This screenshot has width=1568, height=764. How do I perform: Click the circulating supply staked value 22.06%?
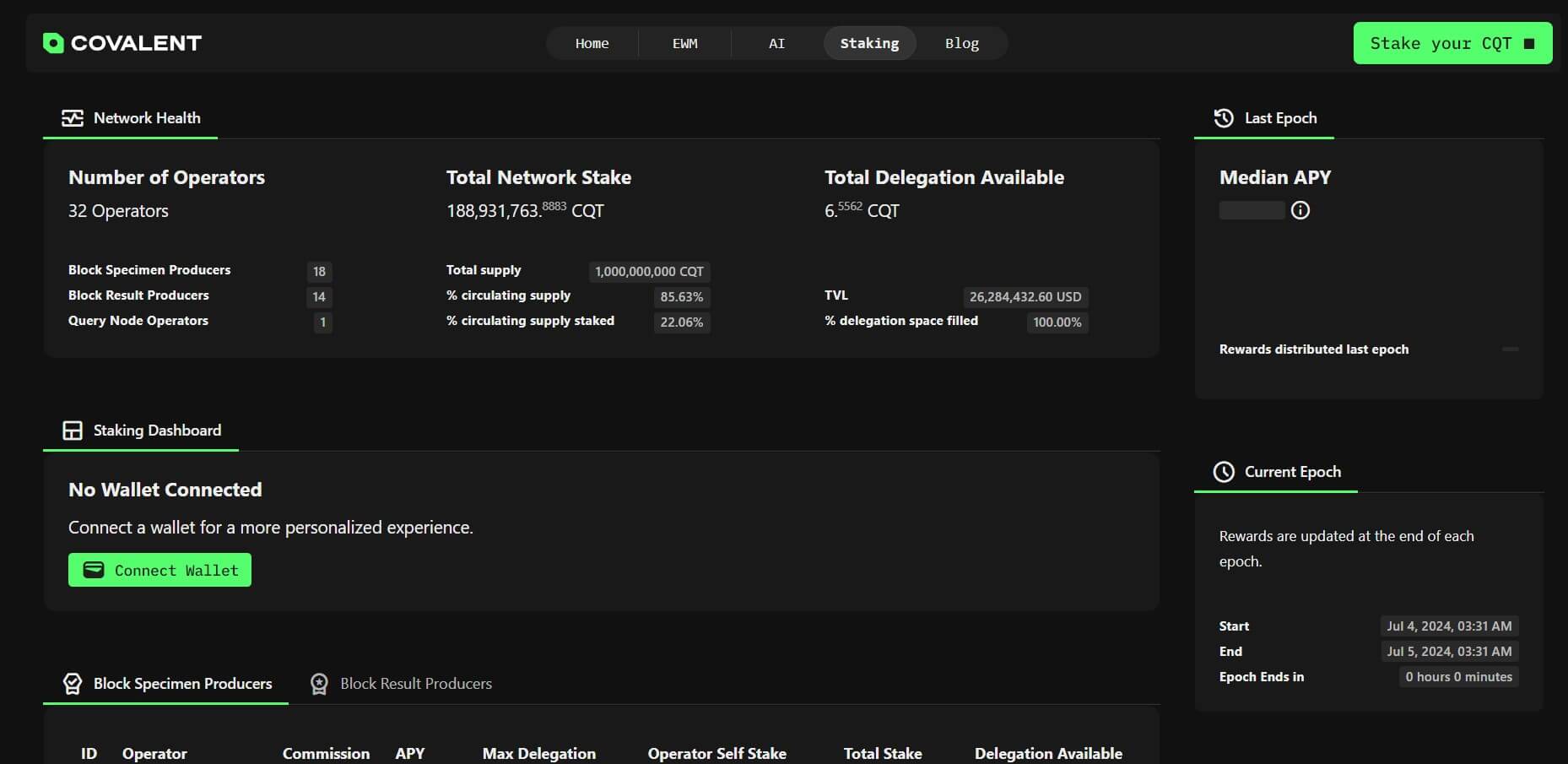point(682,322)
